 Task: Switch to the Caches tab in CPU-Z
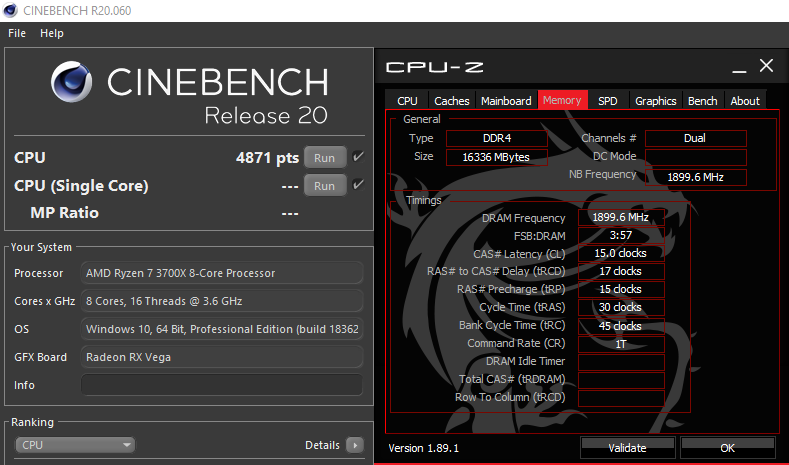[452, 101]
